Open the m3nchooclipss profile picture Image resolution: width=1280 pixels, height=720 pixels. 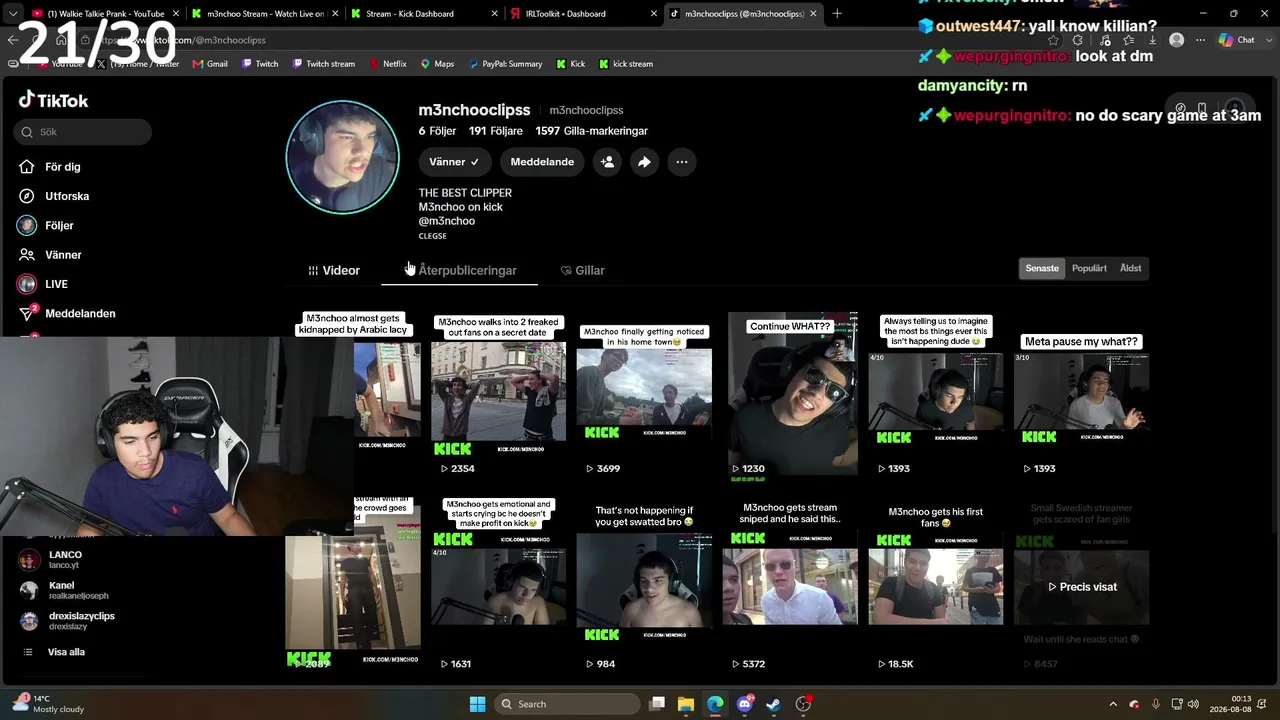pos(343,157)
